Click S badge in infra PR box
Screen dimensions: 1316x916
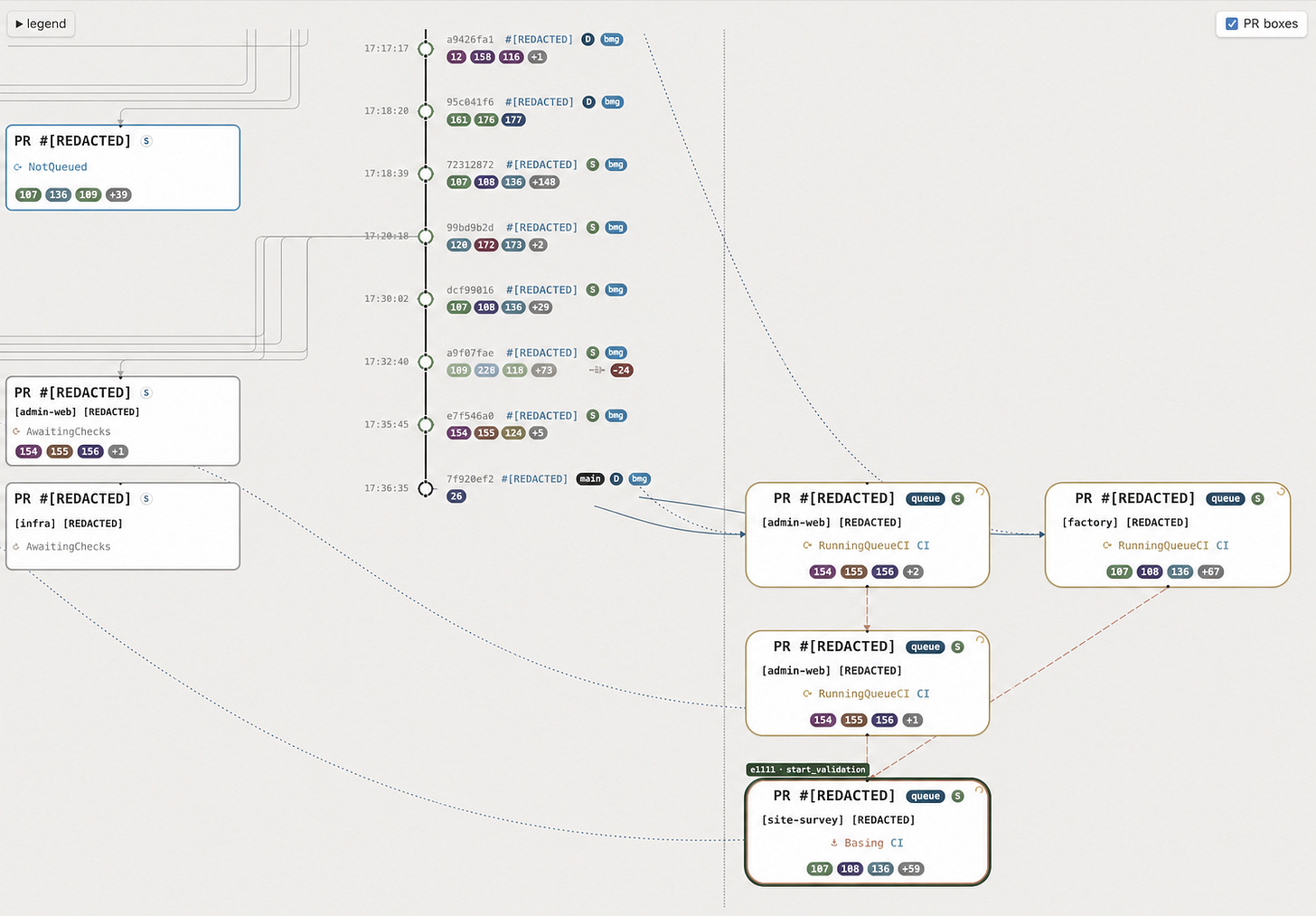click(x=146, y=499)
